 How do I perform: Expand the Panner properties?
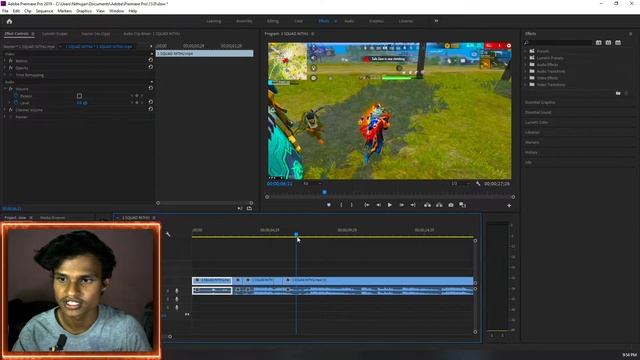point(5,117)
